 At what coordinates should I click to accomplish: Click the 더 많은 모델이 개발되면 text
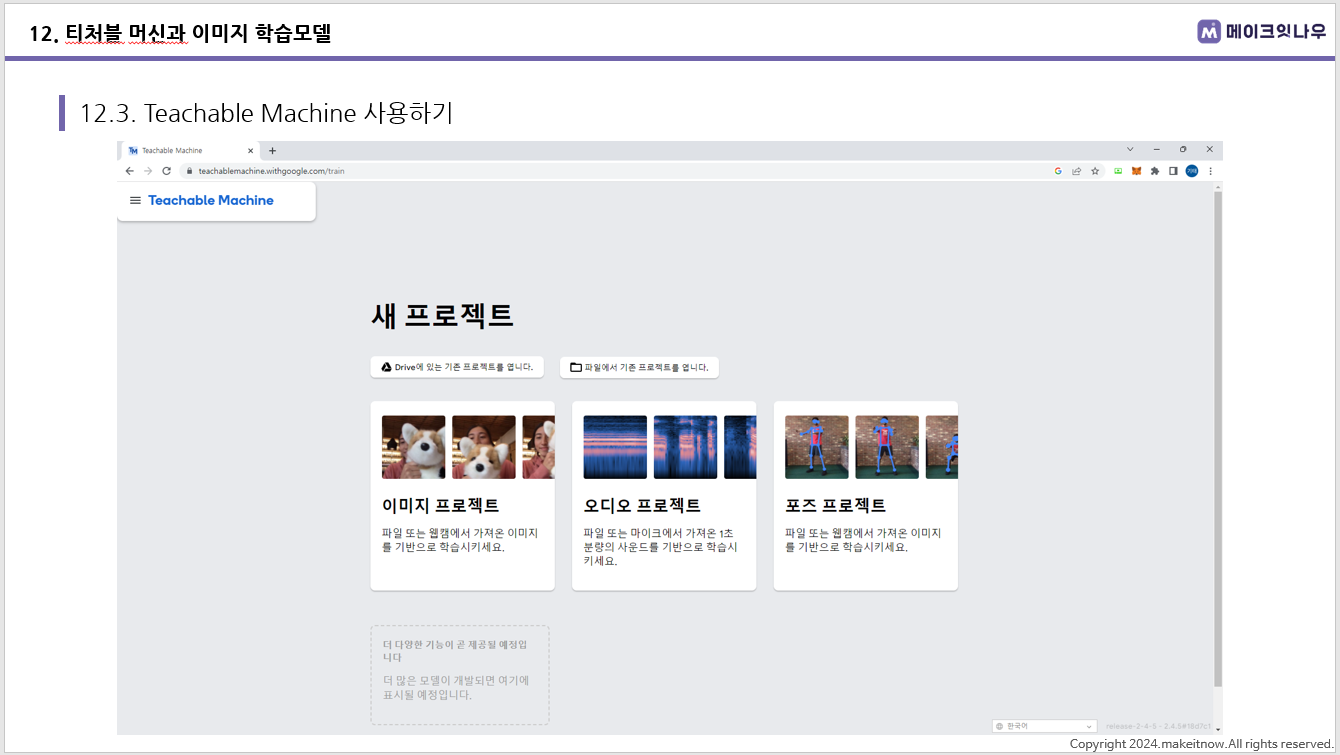456,687
